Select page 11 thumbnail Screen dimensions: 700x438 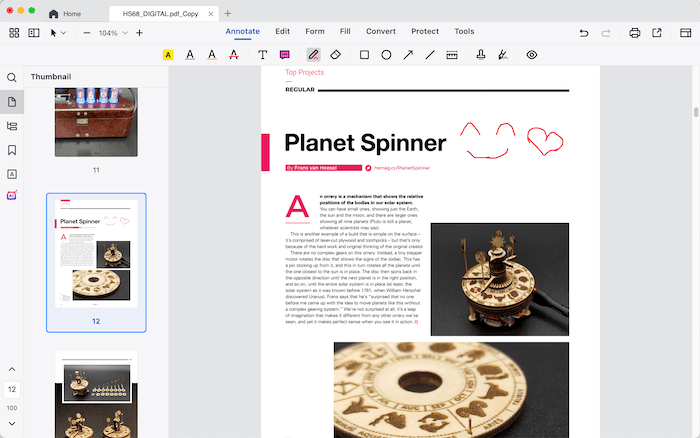click(x=96, y=121)
